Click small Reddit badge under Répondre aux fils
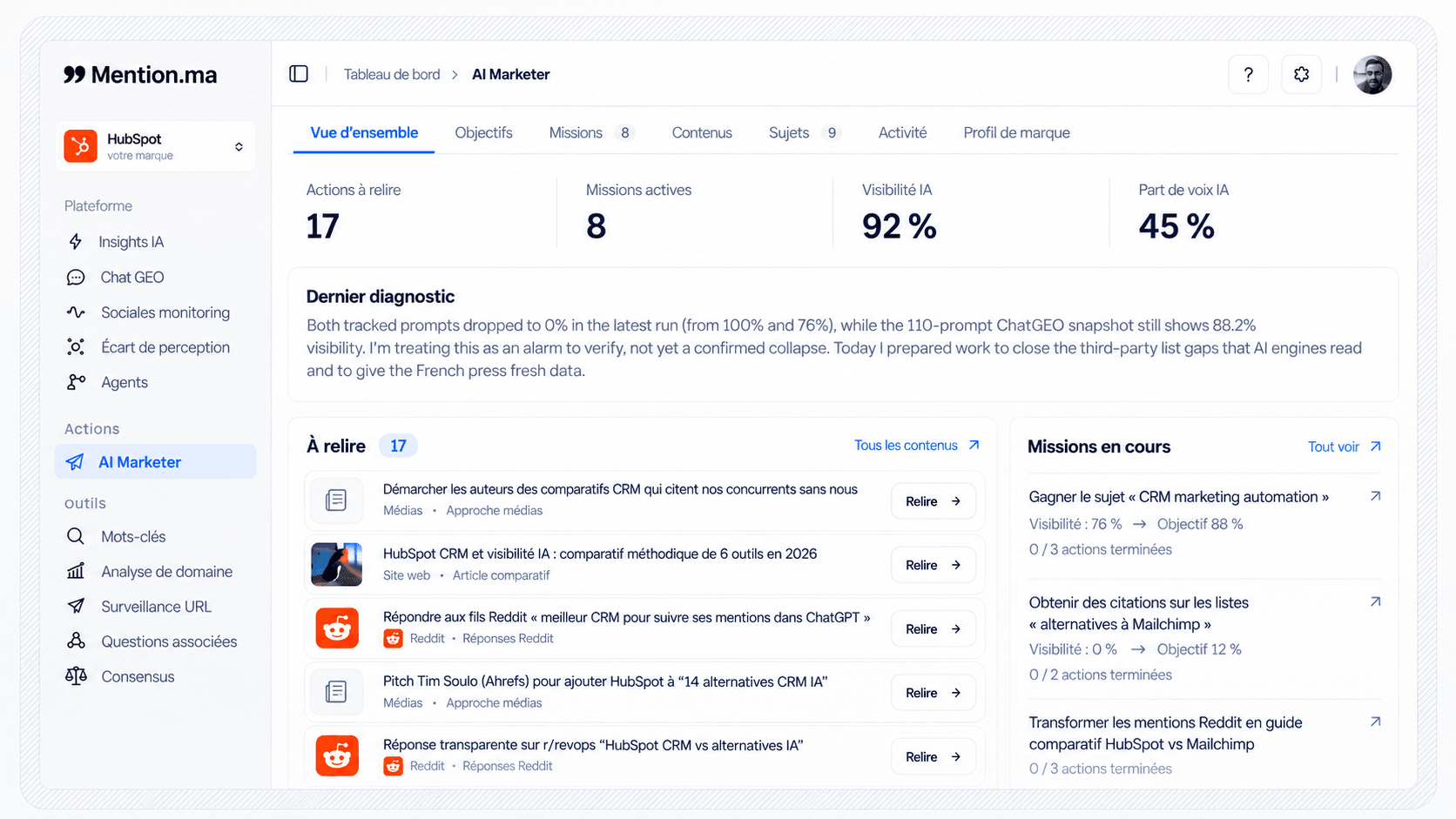The height and width of the screenshot is (819, 1456). [x=393, y=639]
